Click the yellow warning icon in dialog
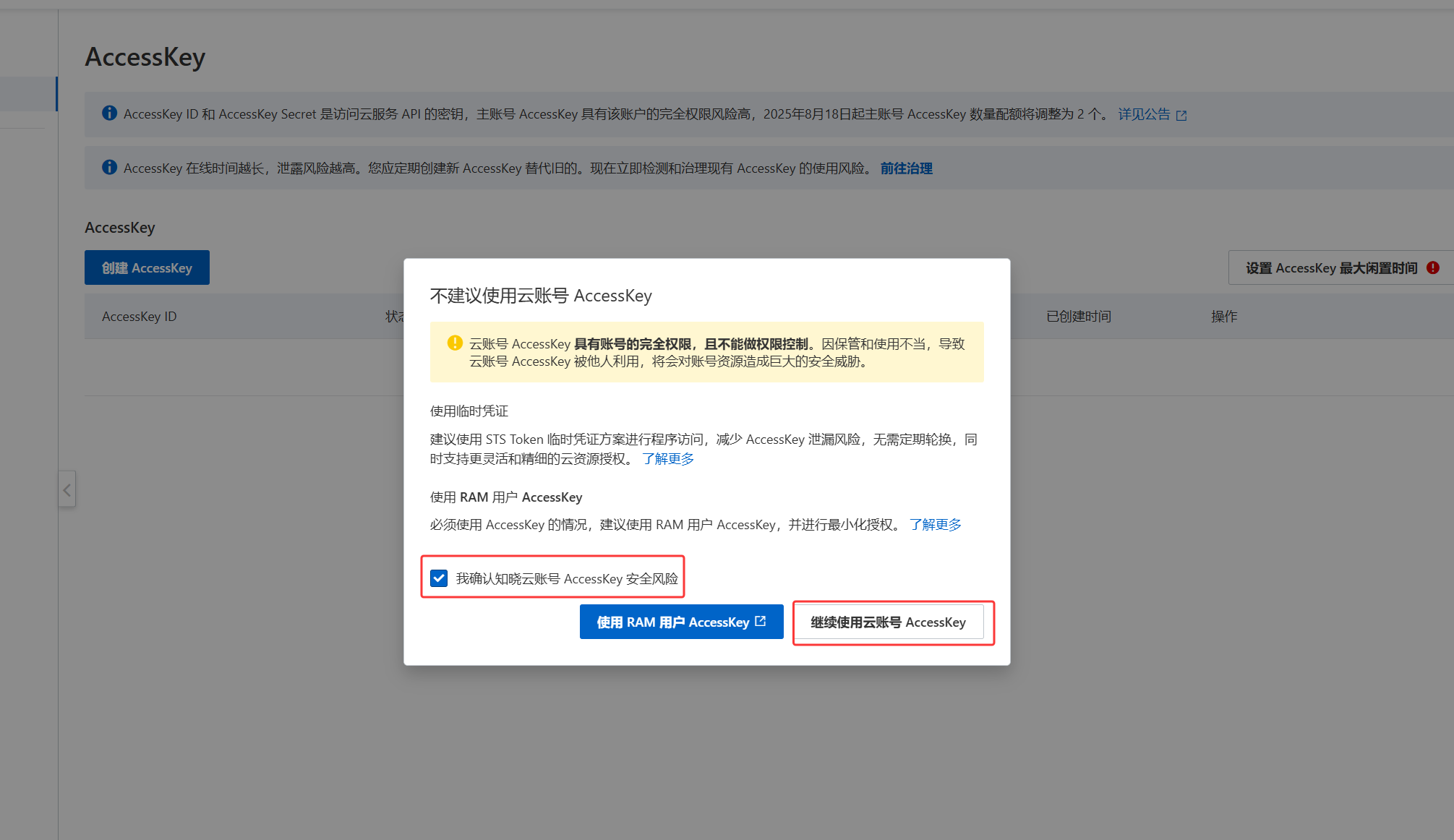Image resolution: width=1454 pixels, height=840 pixels. (x=455, y=343)
